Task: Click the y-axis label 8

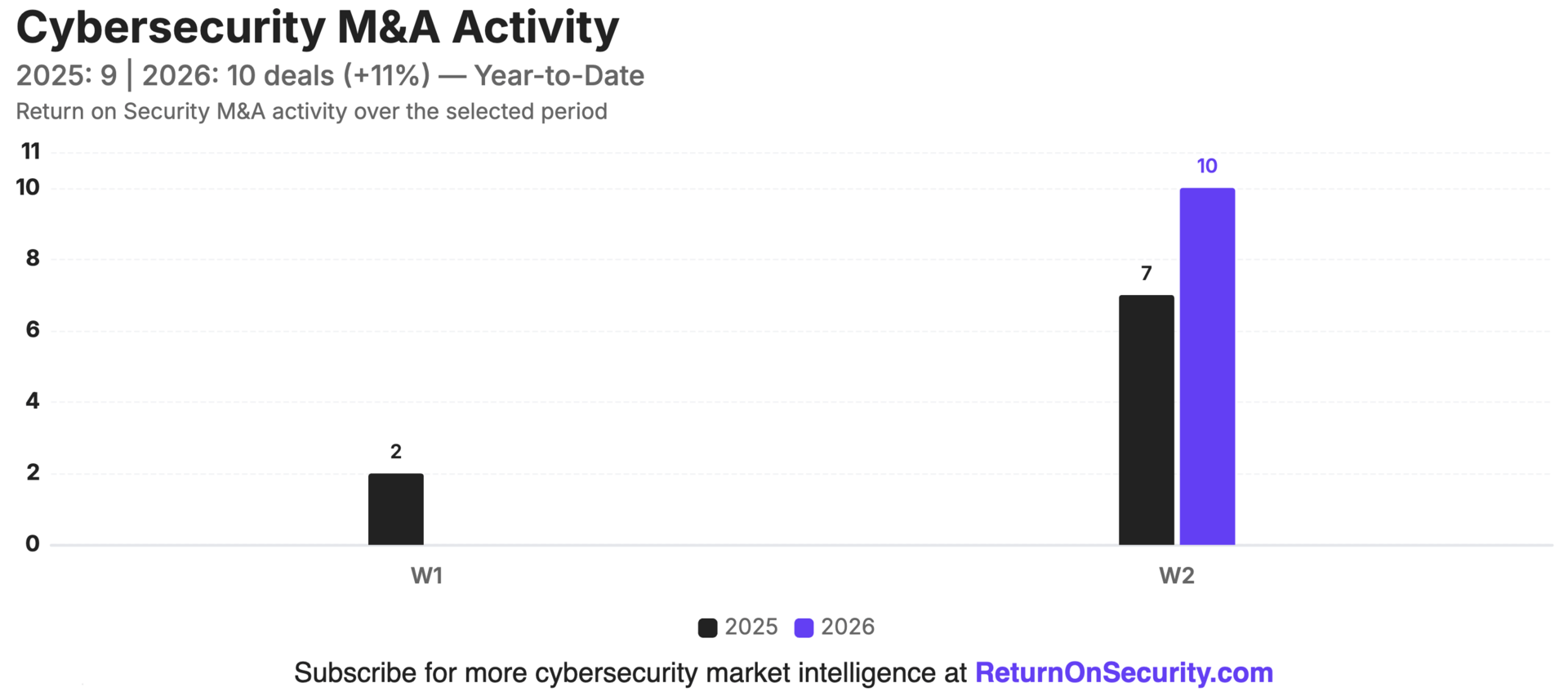Action: tap(33, 258)
